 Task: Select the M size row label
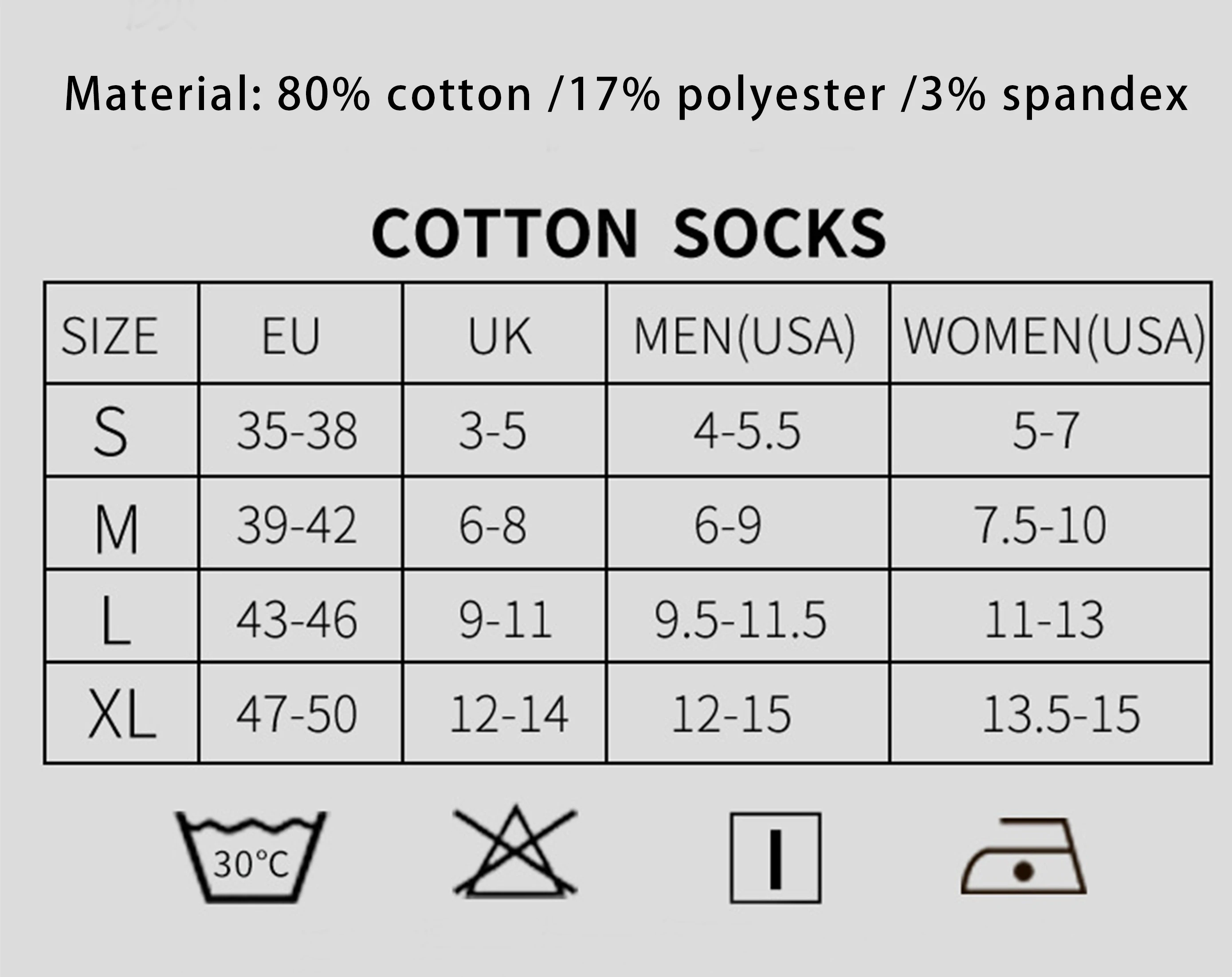[116, 529]
